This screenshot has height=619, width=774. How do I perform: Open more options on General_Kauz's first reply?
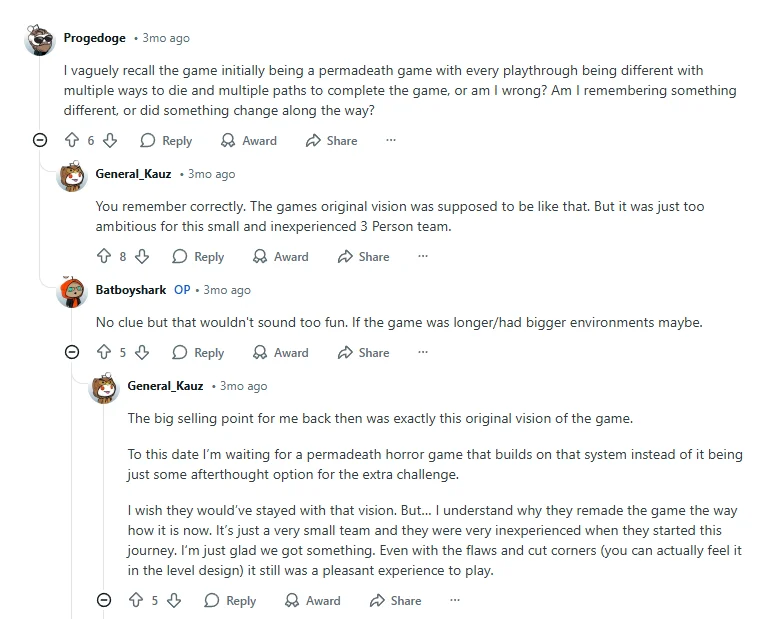[x=423, y=257]
